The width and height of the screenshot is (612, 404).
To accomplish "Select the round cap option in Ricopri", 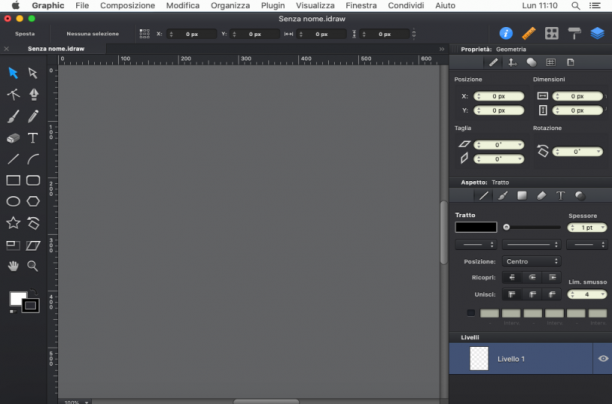I will (x=532, y=277).
